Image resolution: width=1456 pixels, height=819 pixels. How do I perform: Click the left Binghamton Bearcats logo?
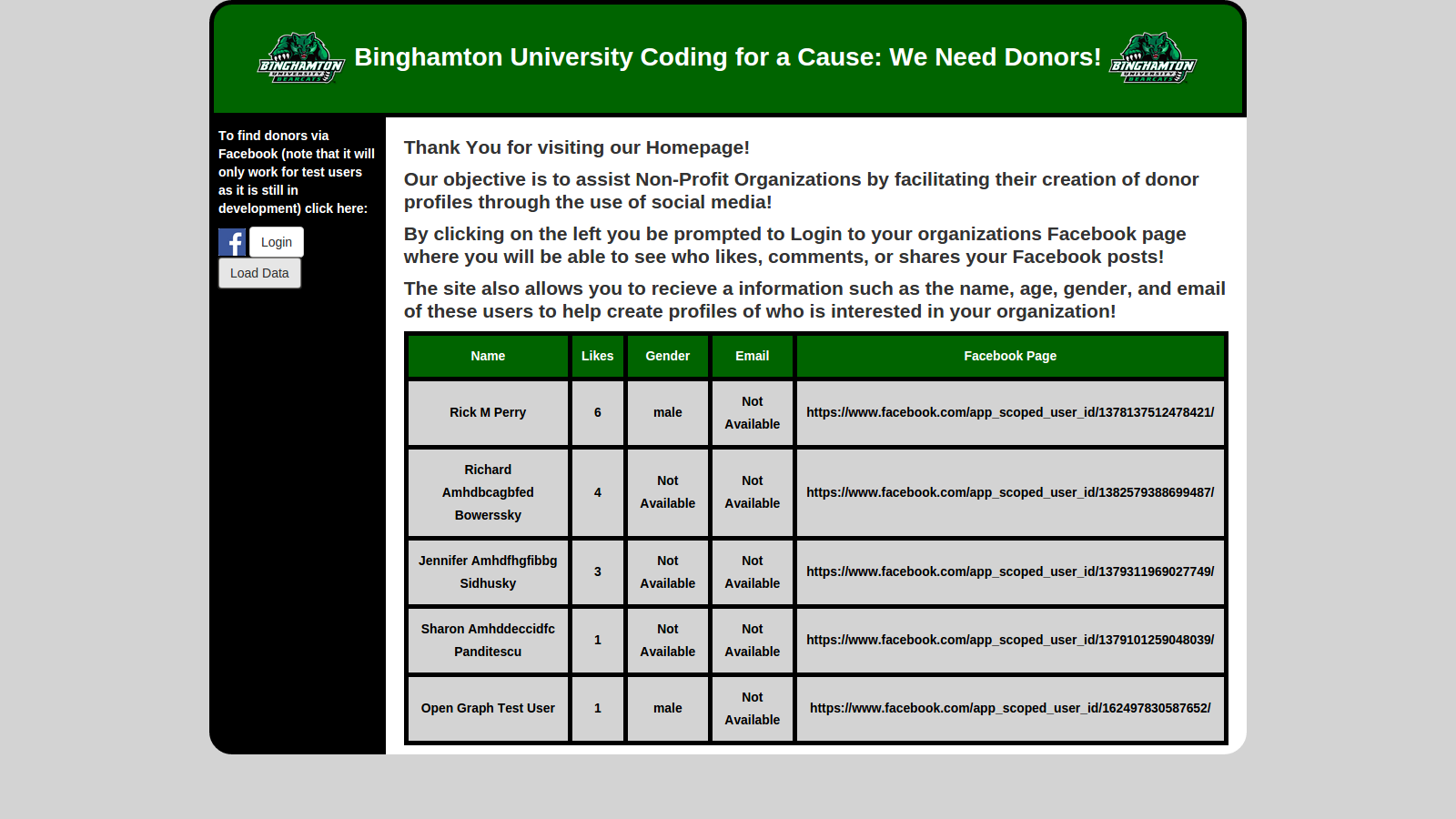[301, 58]
